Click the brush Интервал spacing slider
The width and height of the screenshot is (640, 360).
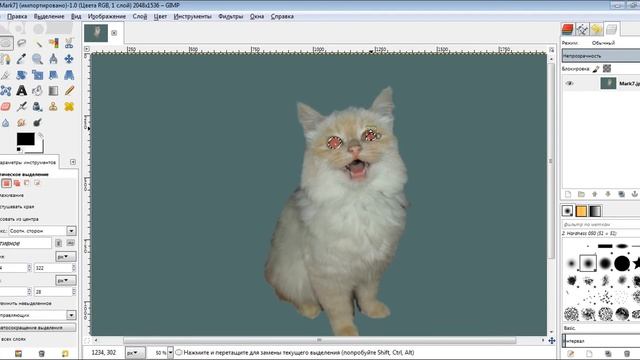point(601,340)
